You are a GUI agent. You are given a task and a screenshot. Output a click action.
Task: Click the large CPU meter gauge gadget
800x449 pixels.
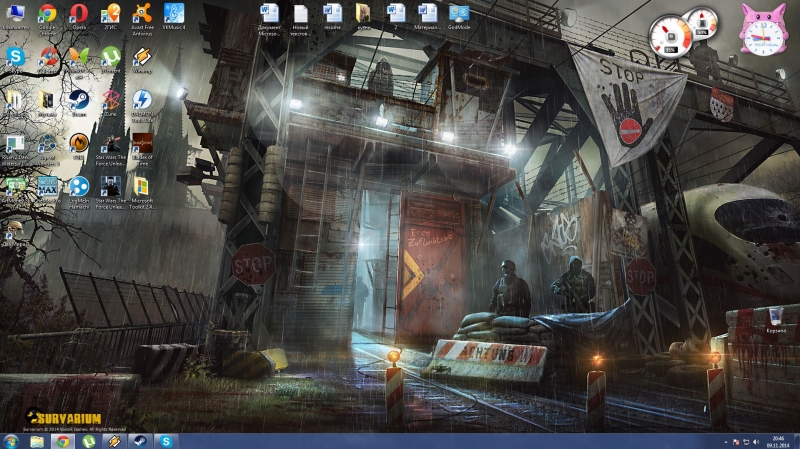coord(670,37)
